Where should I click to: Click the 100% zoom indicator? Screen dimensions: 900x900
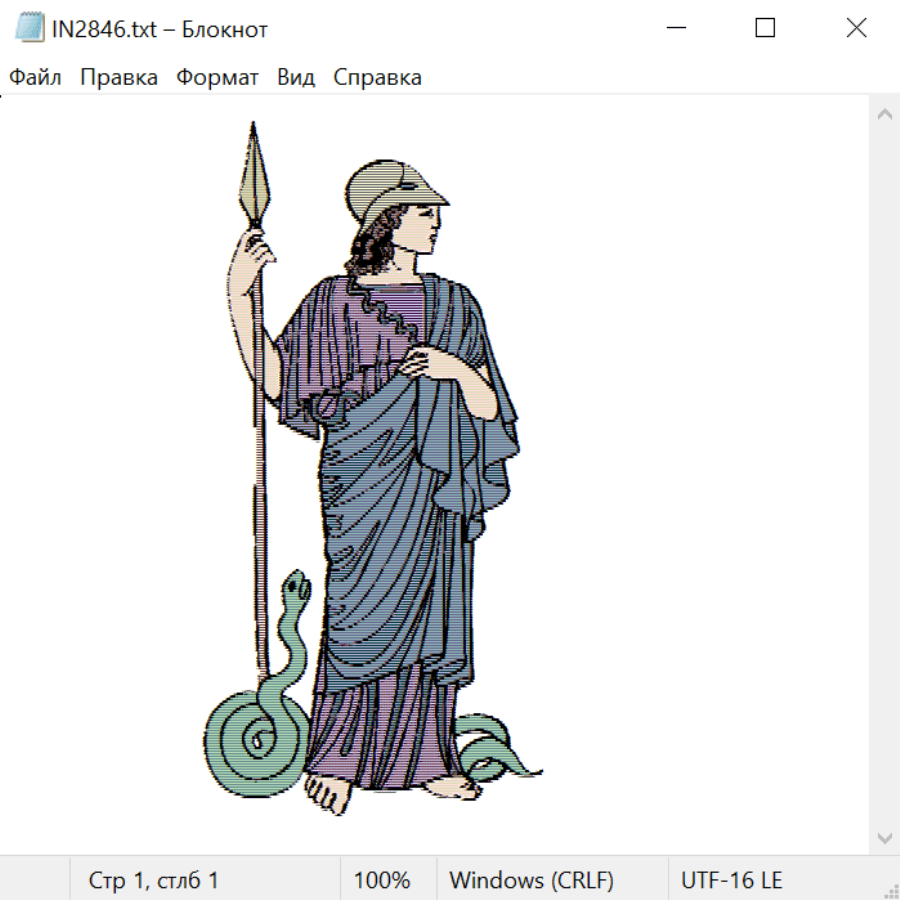click(382, 881)
